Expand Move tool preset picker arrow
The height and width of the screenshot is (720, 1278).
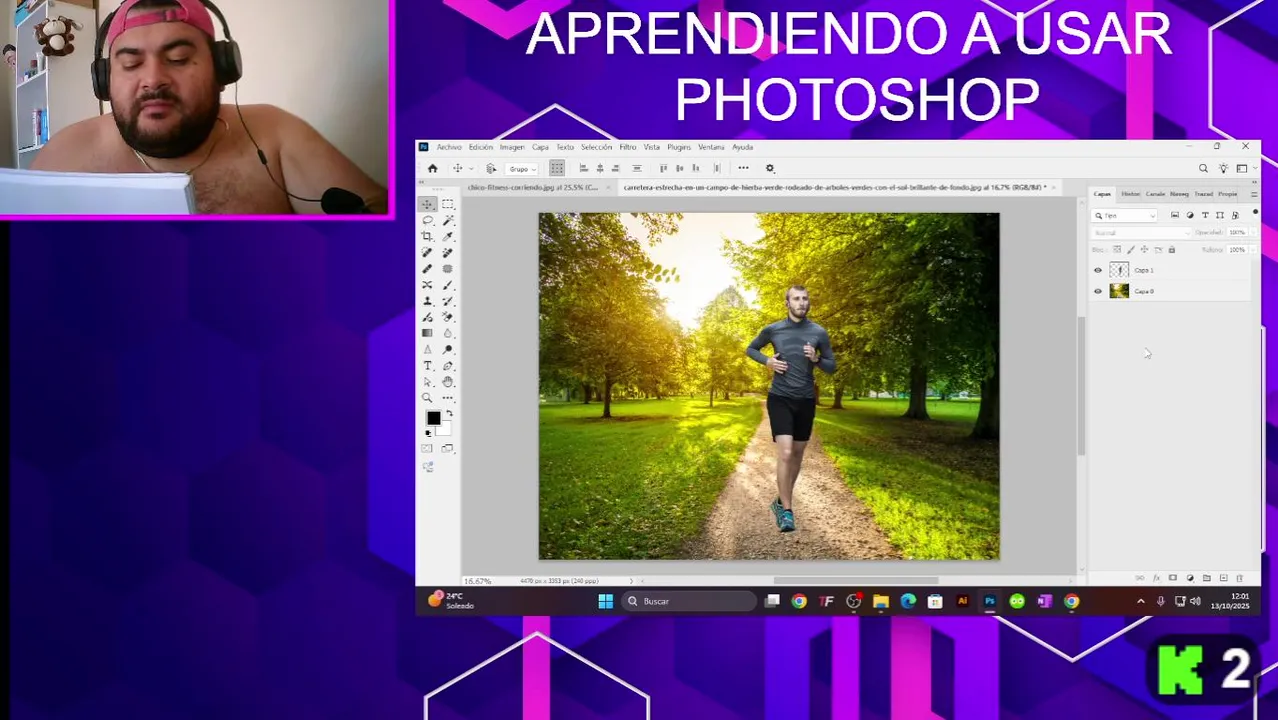click(x=471, y=169)
